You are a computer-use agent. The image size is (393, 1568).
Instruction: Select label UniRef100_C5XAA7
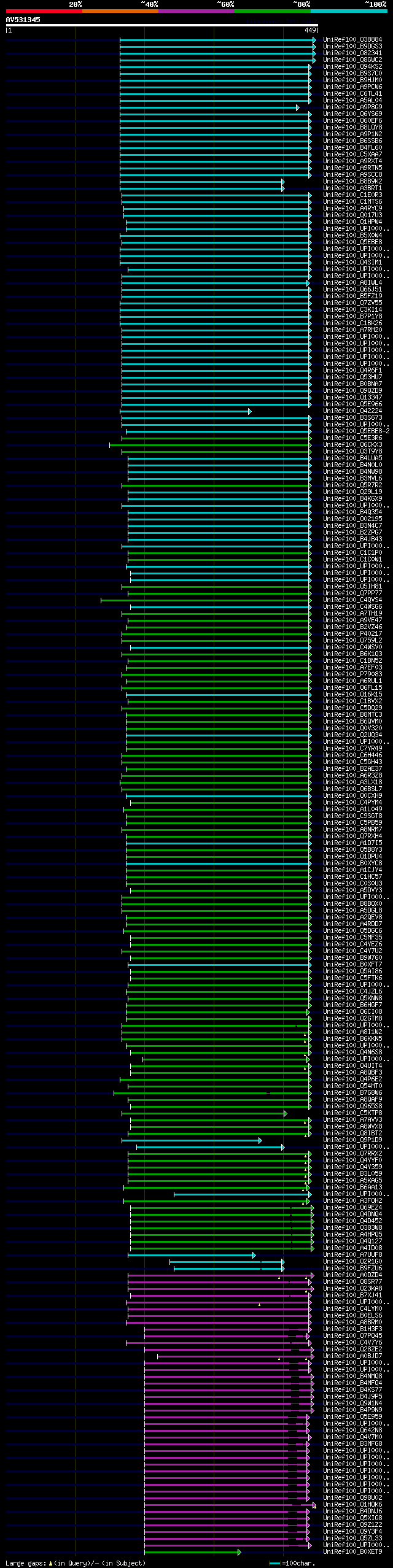[x=352, y=155]
